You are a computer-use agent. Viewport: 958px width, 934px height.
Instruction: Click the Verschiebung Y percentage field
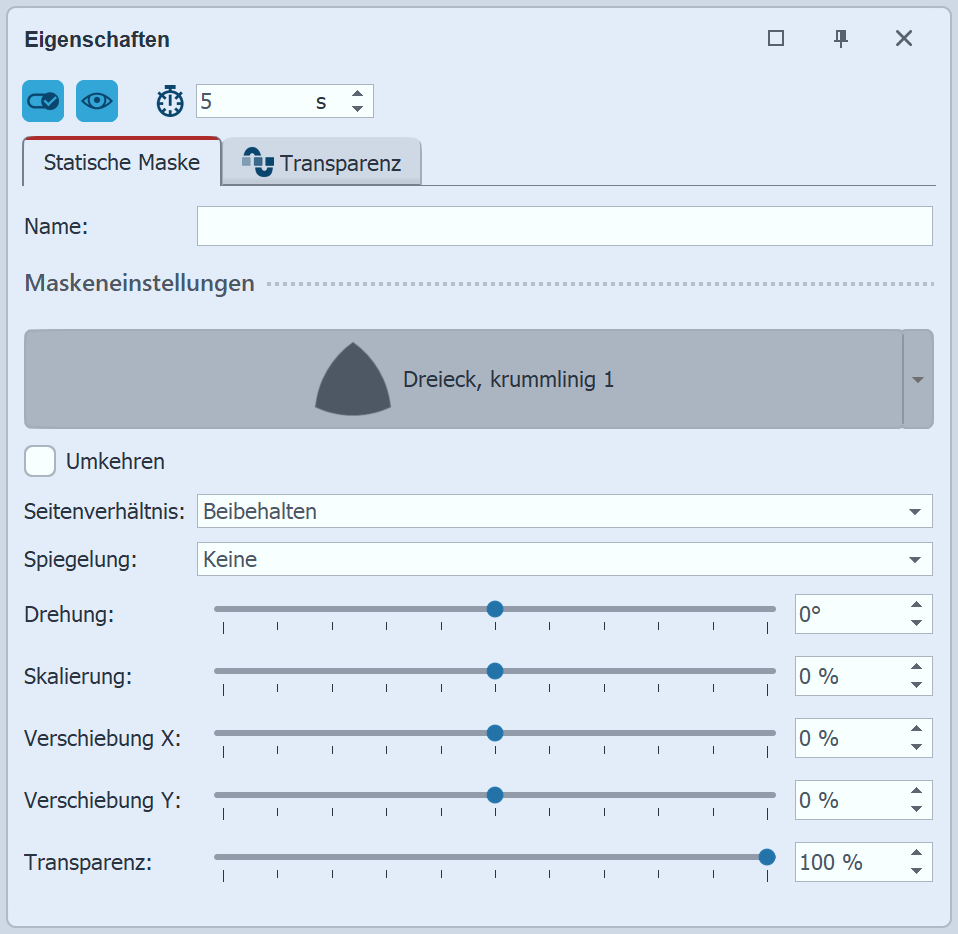pos(848,800)
